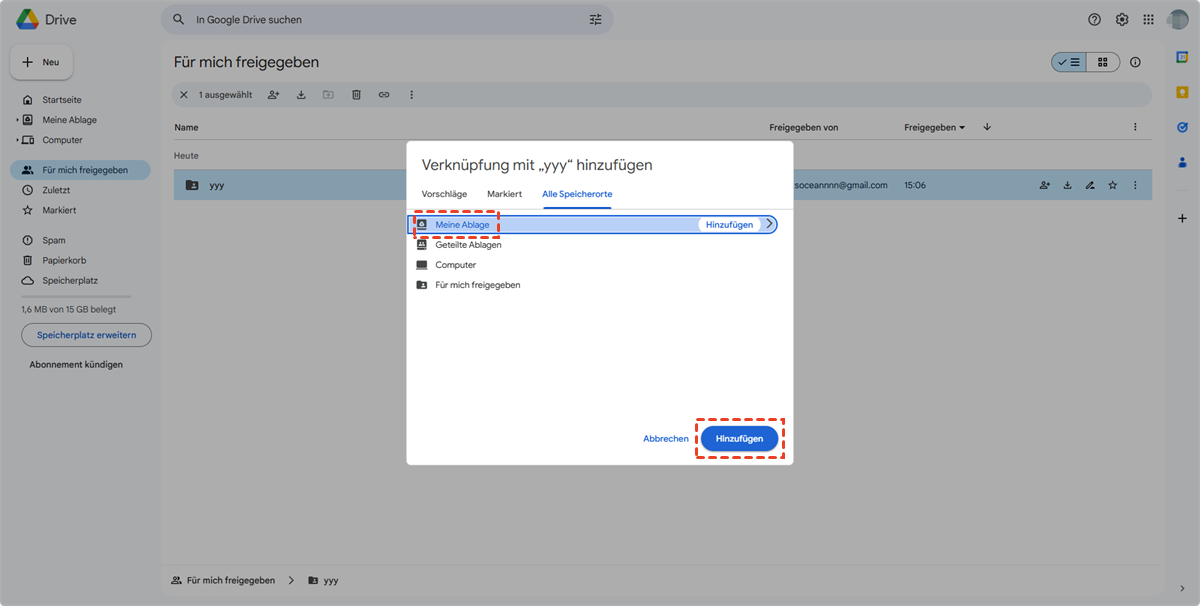
Task: Rename yyy with the row pencil icon
Action: (1090, 185)
